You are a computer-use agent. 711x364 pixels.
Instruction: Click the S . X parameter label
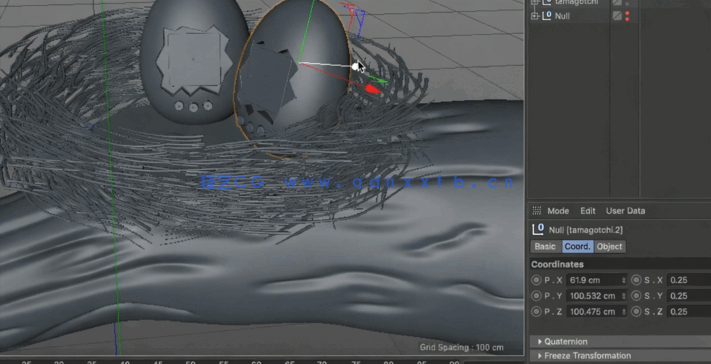click(653, 280)
